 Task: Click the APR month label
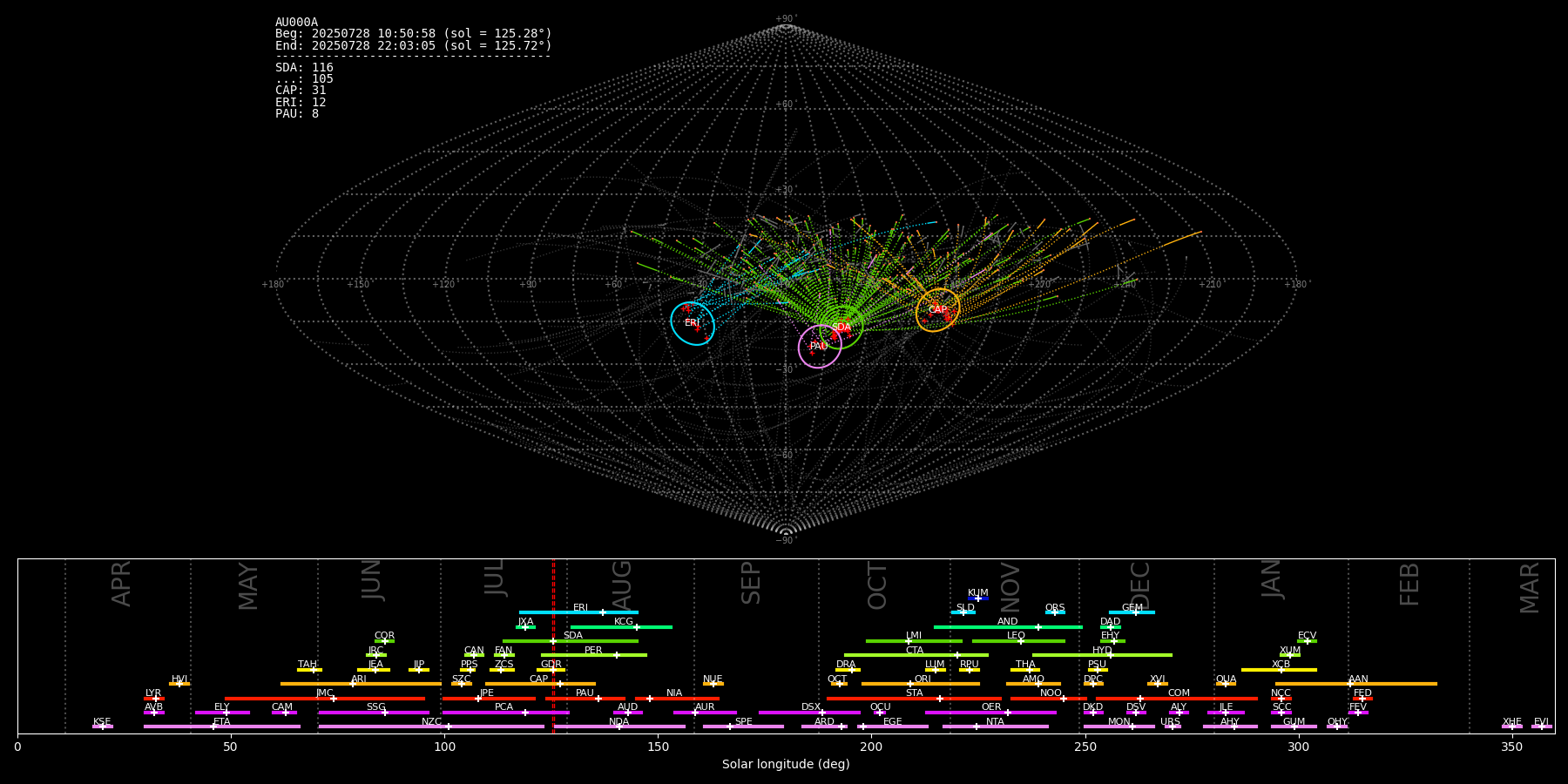tap(122, 584)
